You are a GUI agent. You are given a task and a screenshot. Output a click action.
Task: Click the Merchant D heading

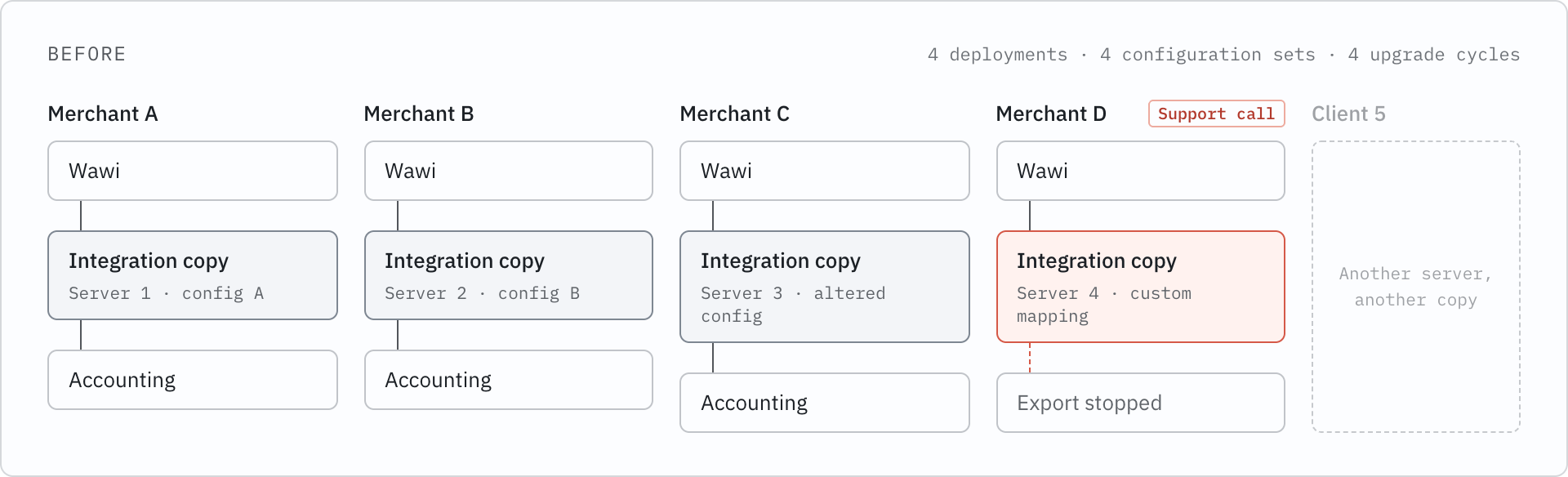[x=1051, y=114]
